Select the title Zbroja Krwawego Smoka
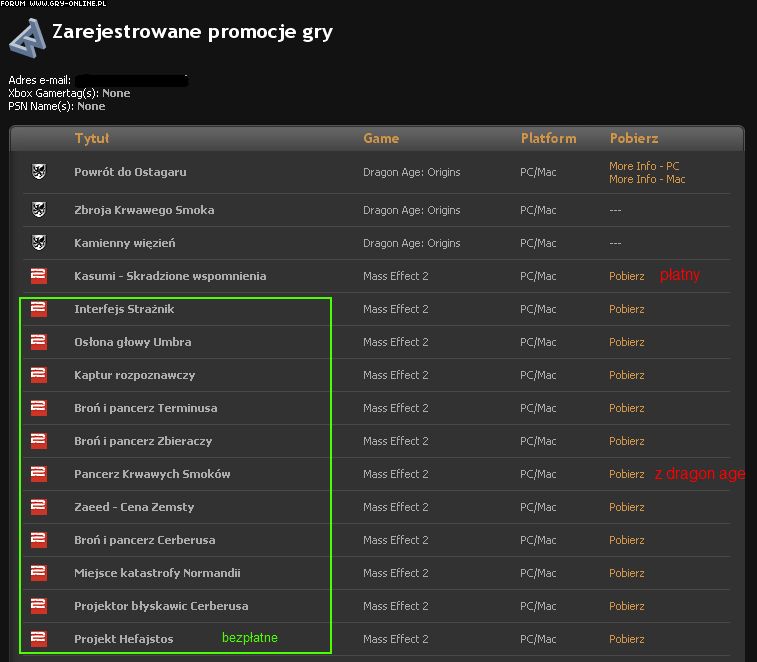 tap(144, 210)
